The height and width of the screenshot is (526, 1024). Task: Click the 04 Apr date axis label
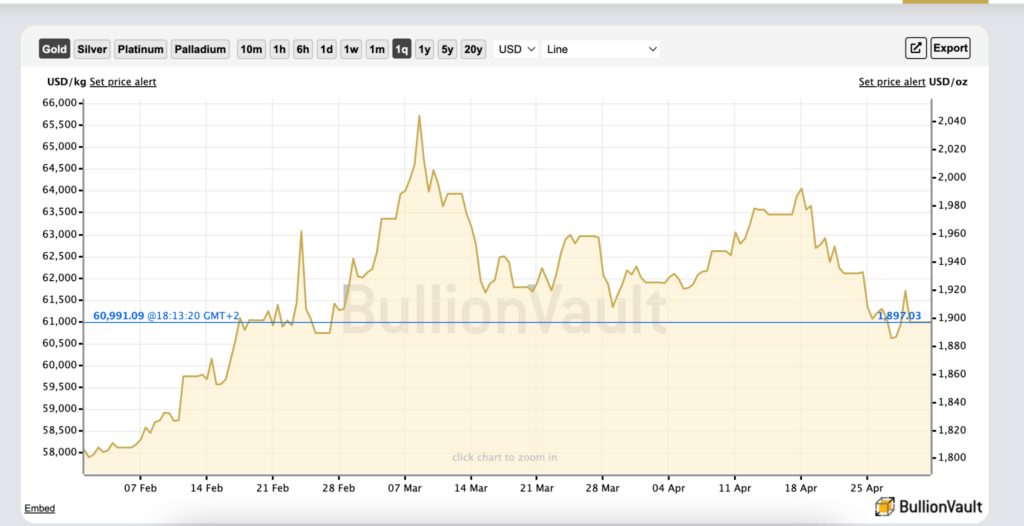click(x=669, y=487)
